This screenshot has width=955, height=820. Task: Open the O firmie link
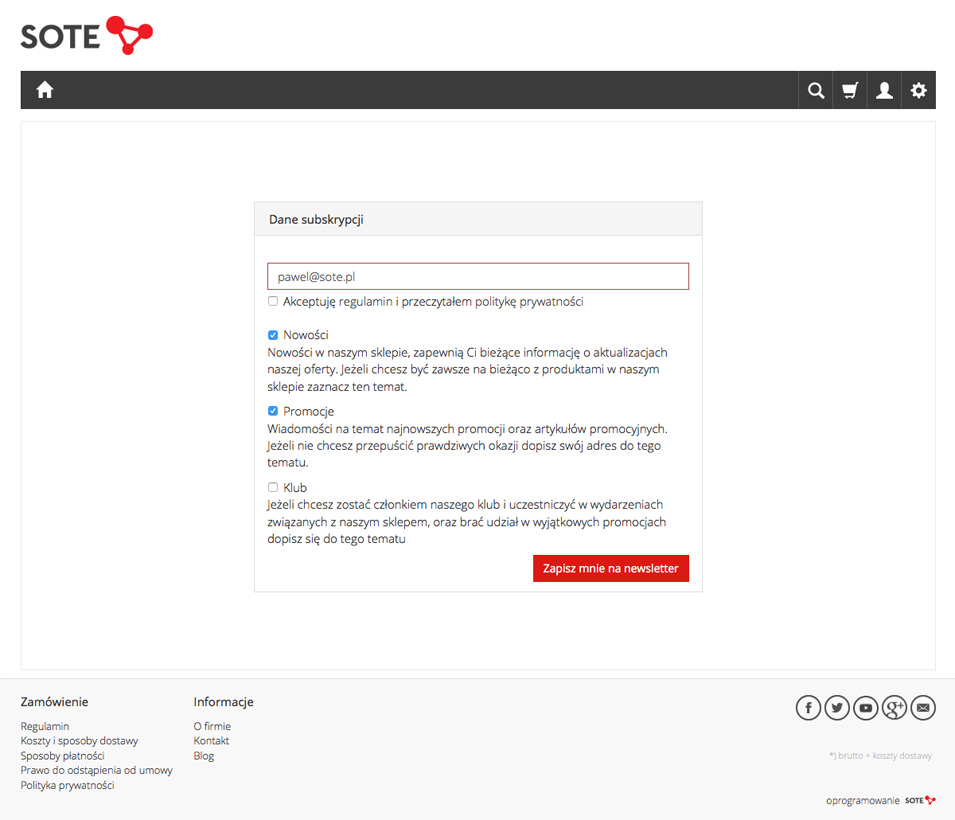click(212, 726)
